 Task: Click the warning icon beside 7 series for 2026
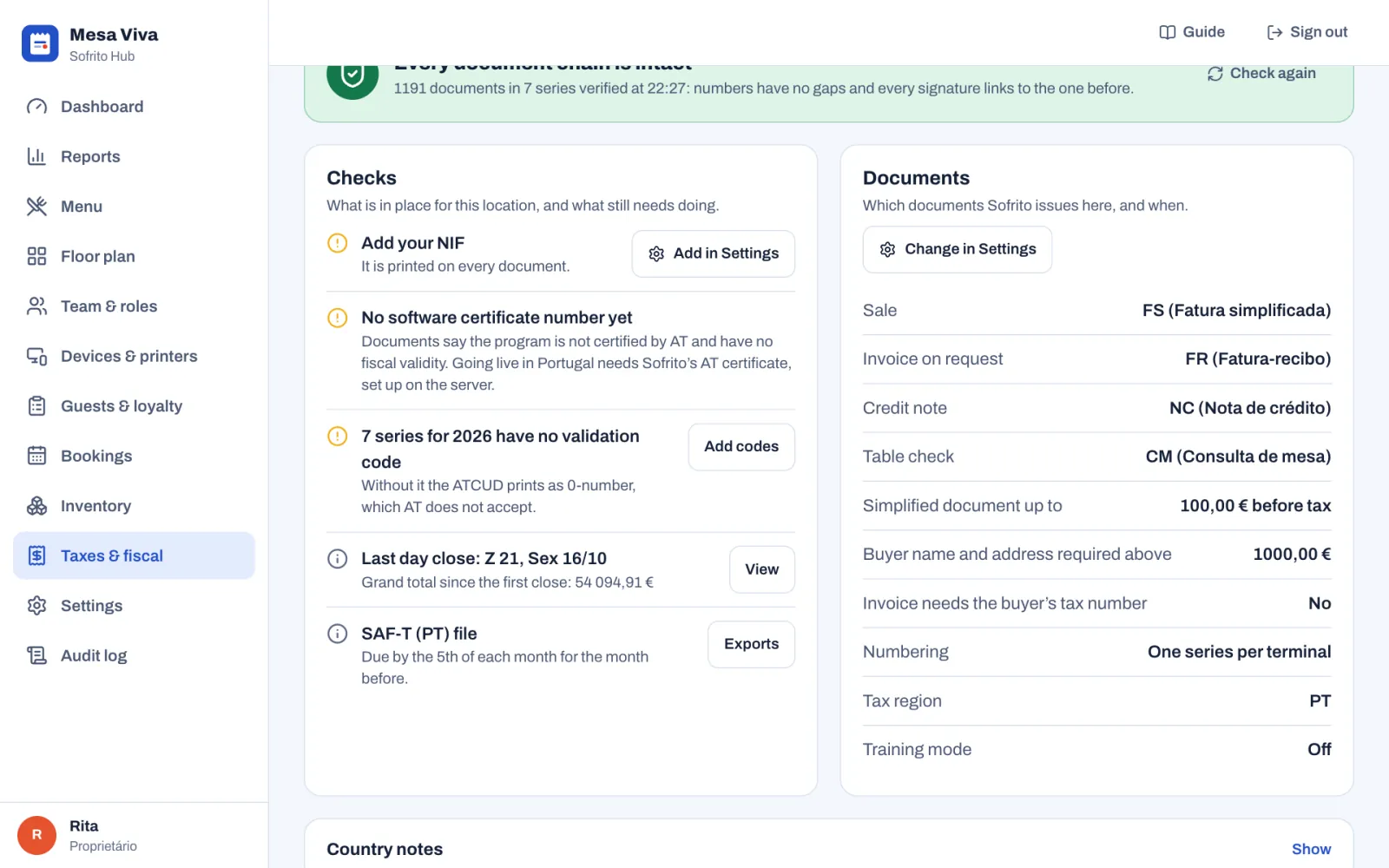pos(338,436)
